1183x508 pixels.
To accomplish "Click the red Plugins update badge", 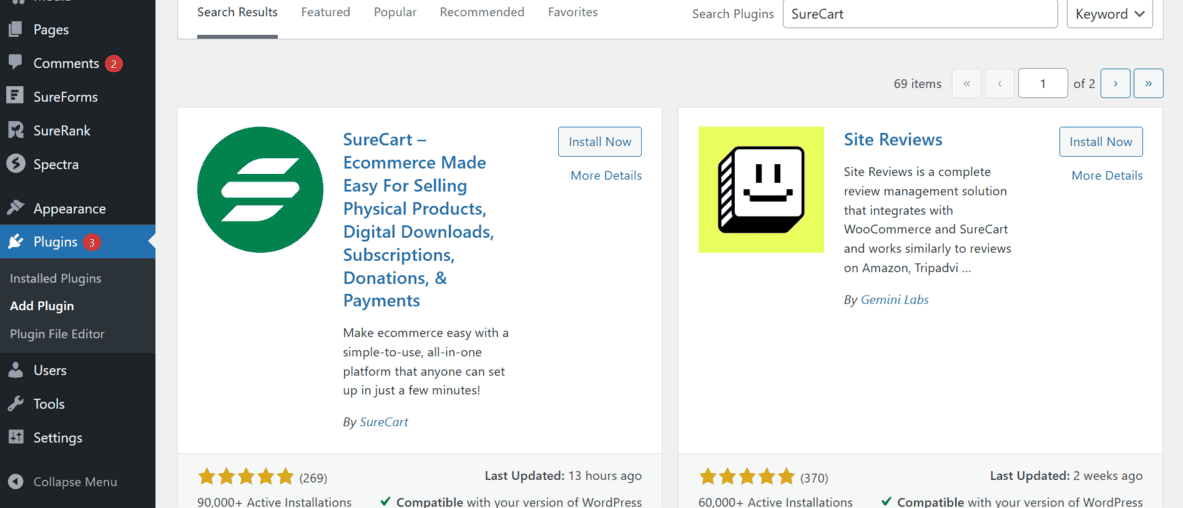I will click(x=91, y=242).
